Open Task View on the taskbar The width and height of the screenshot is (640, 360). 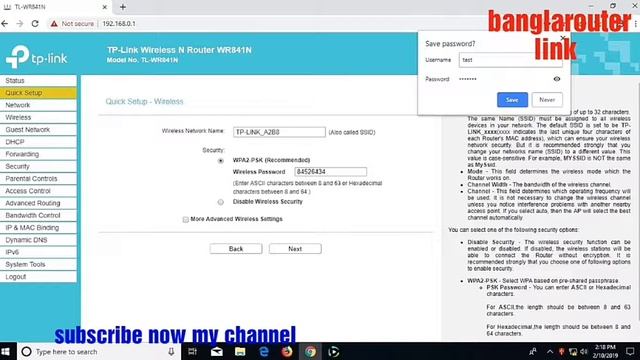pyautogui.click(x=193, y=351)
